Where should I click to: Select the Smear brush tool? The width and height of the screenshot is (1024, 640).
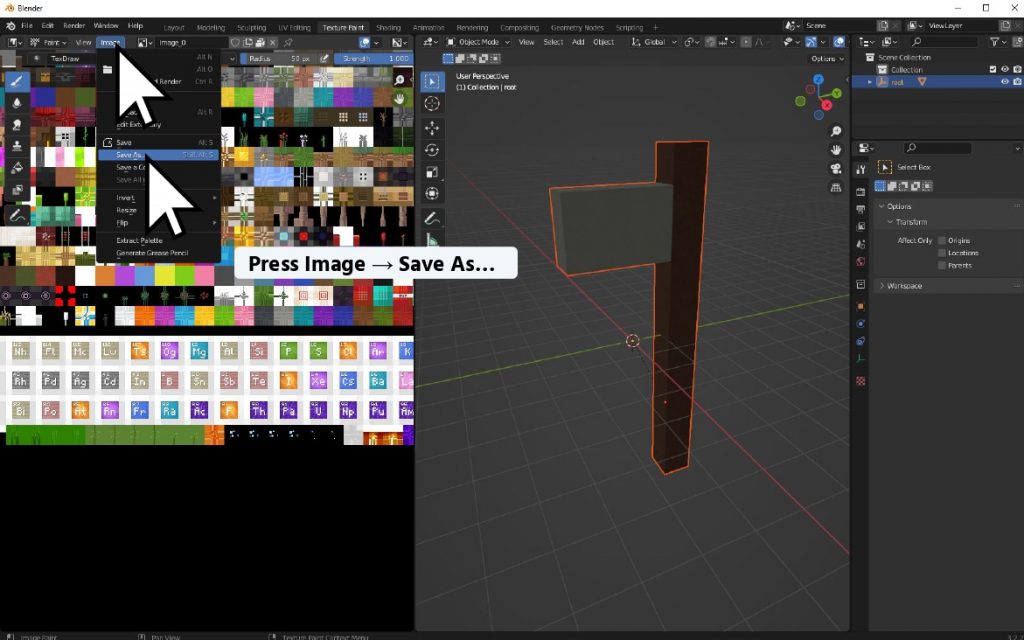17,125
